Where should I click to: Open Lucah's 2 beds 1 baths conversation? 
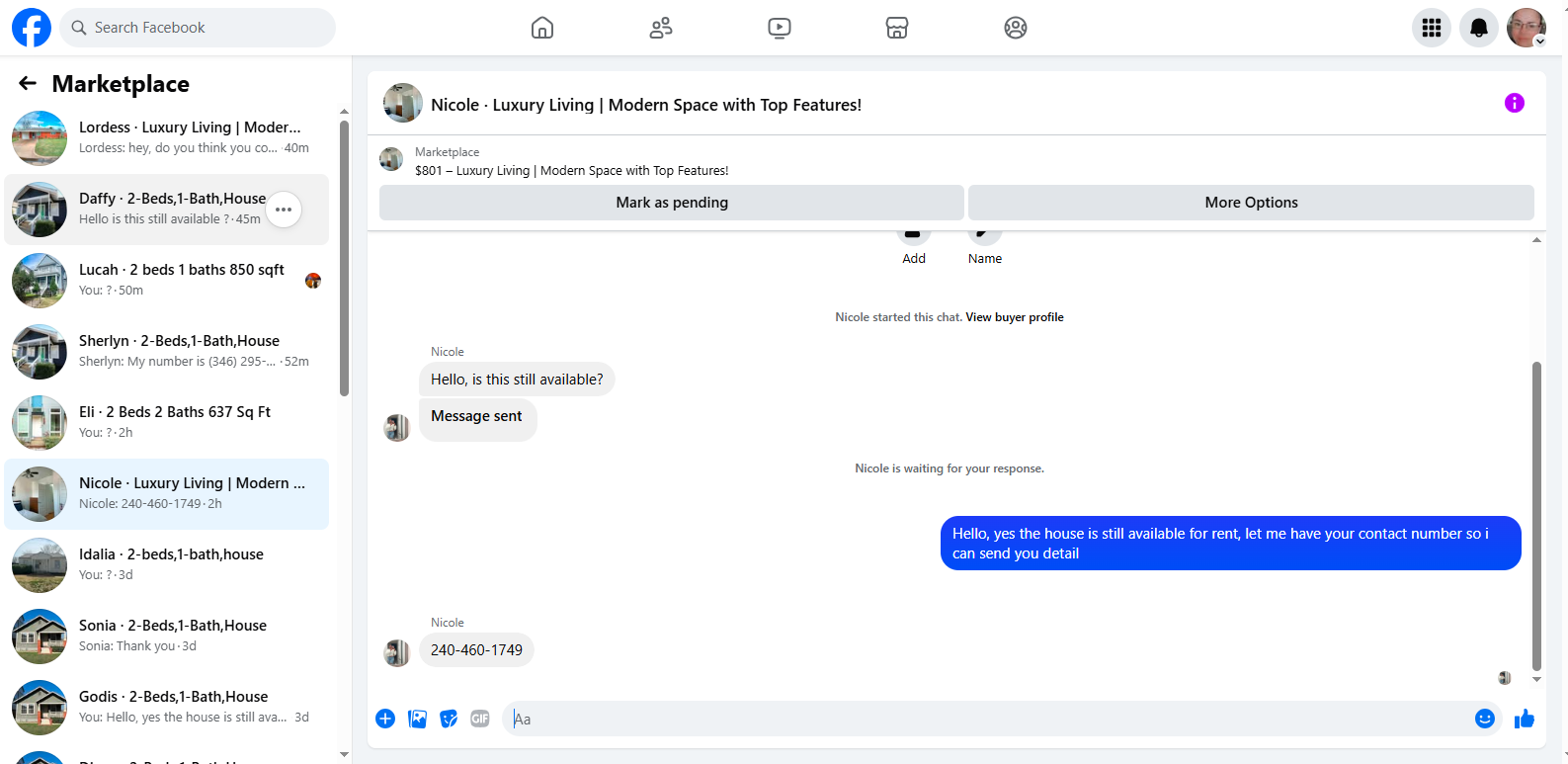coord(166,281)
